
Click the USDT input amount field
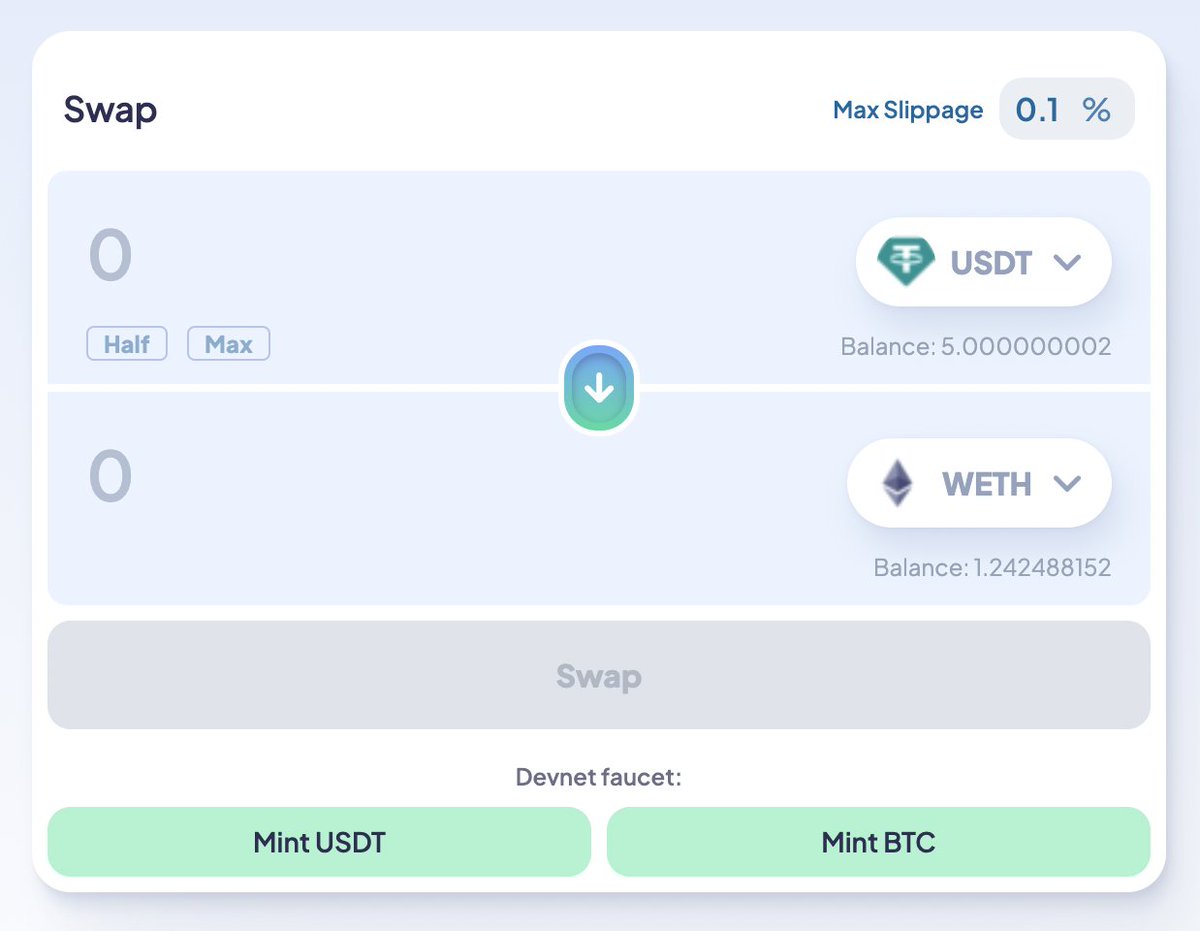[111, 255]
